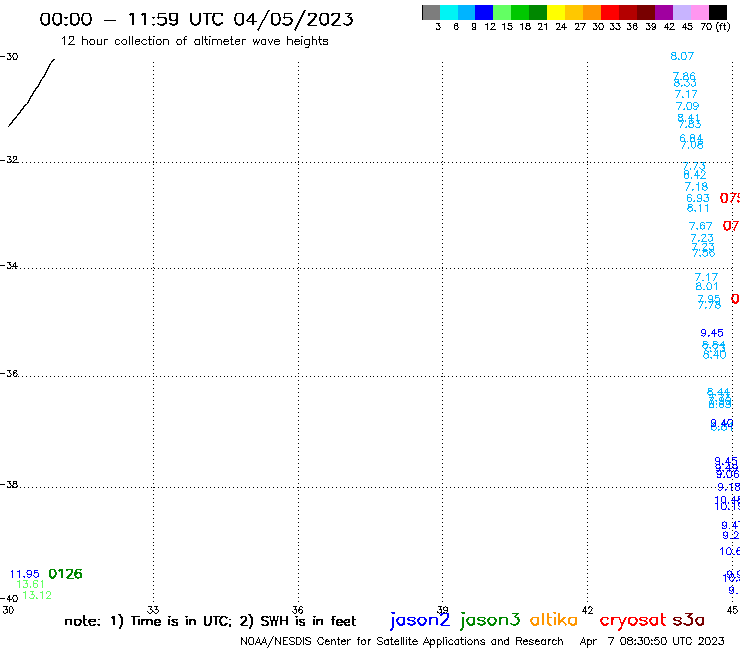
Task: Click the green "jason3" legend label
Action: (490, 620)
